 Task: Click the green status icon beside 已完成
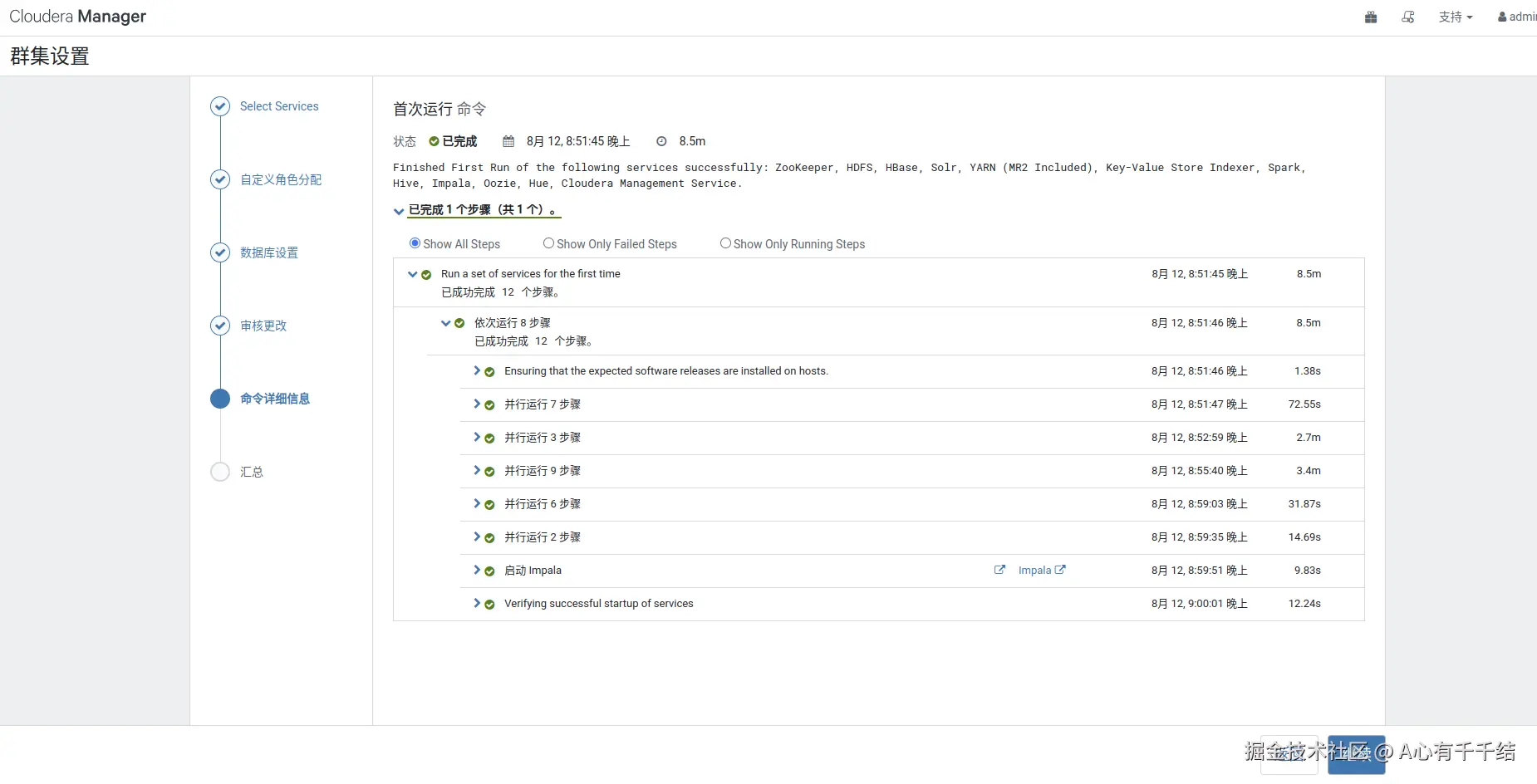[434, 141]
